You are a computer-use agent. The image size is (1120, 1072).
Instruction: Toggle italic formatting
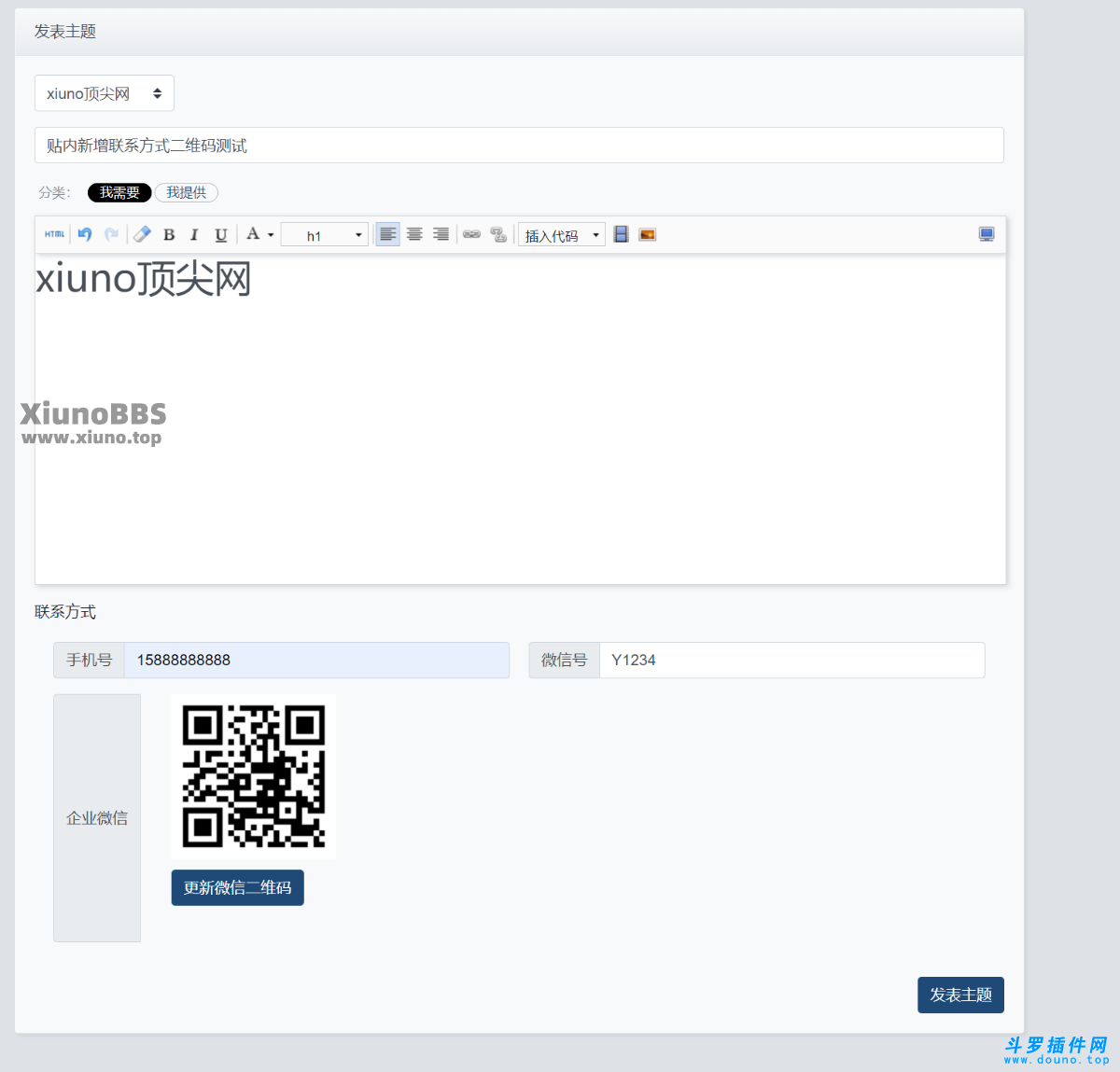194,235
